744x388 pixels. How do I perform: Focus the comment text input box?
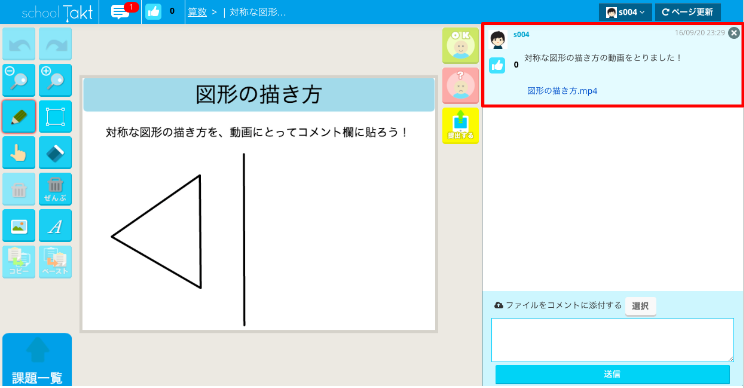(612, 340)
